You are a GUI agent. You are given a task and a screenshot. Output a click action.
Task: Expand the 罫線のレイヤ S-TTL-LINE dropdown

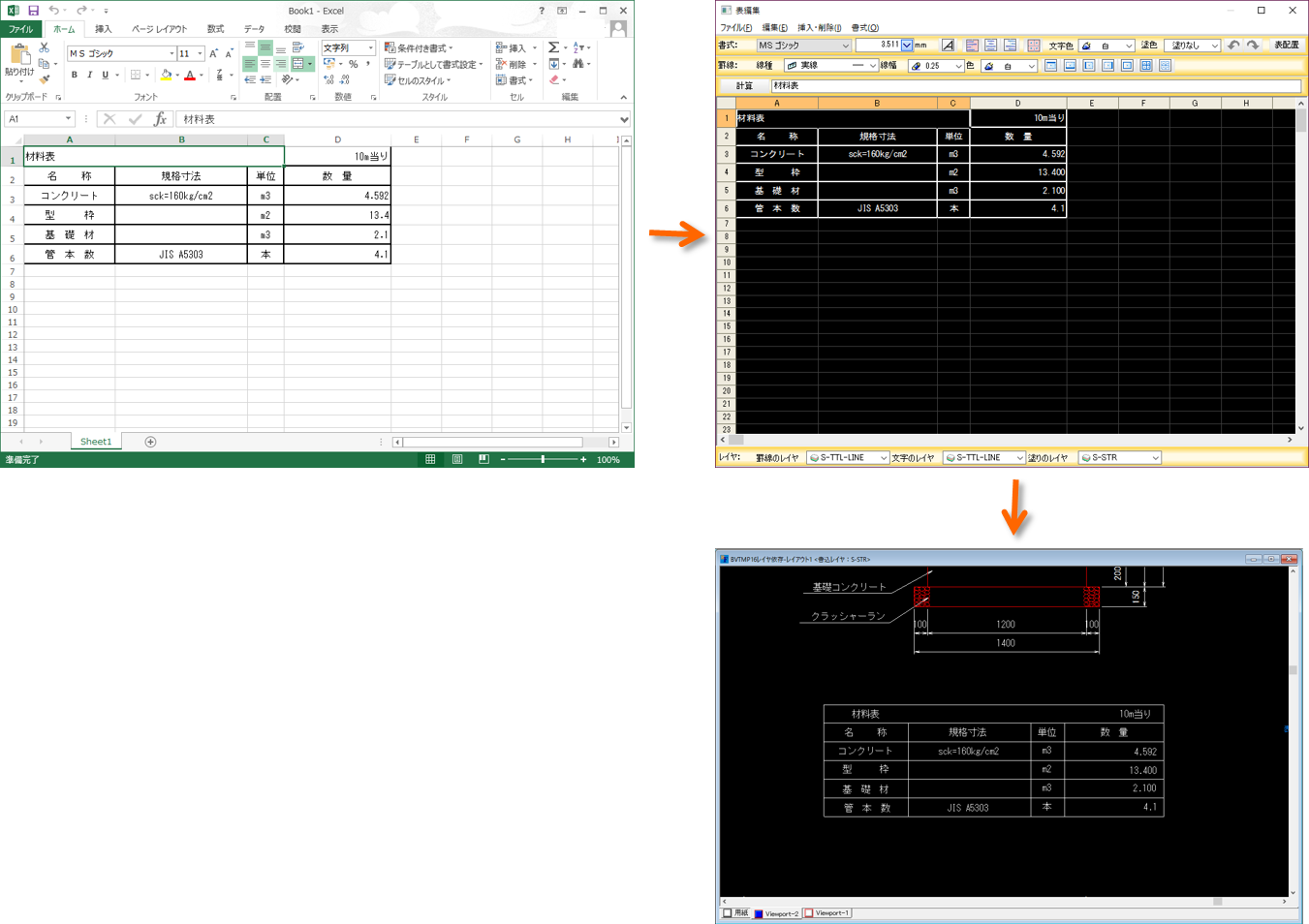coord(848,458)
